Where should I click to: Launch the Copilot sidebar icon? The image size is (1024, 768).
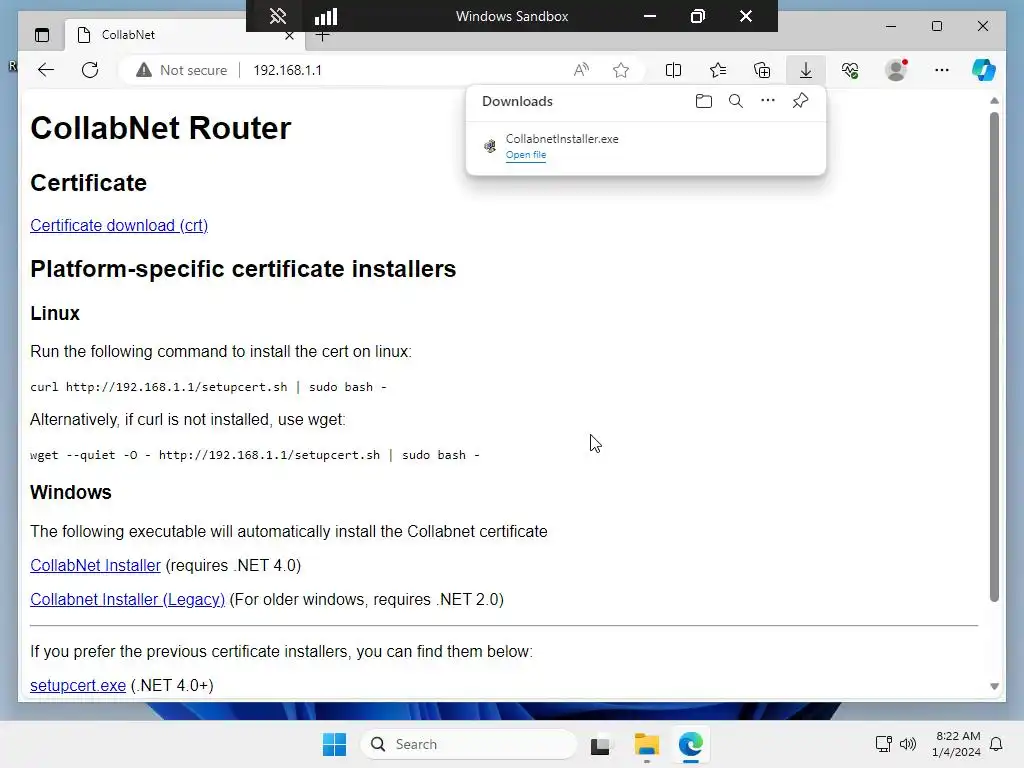pyautogui.click(x=984, y=70)
